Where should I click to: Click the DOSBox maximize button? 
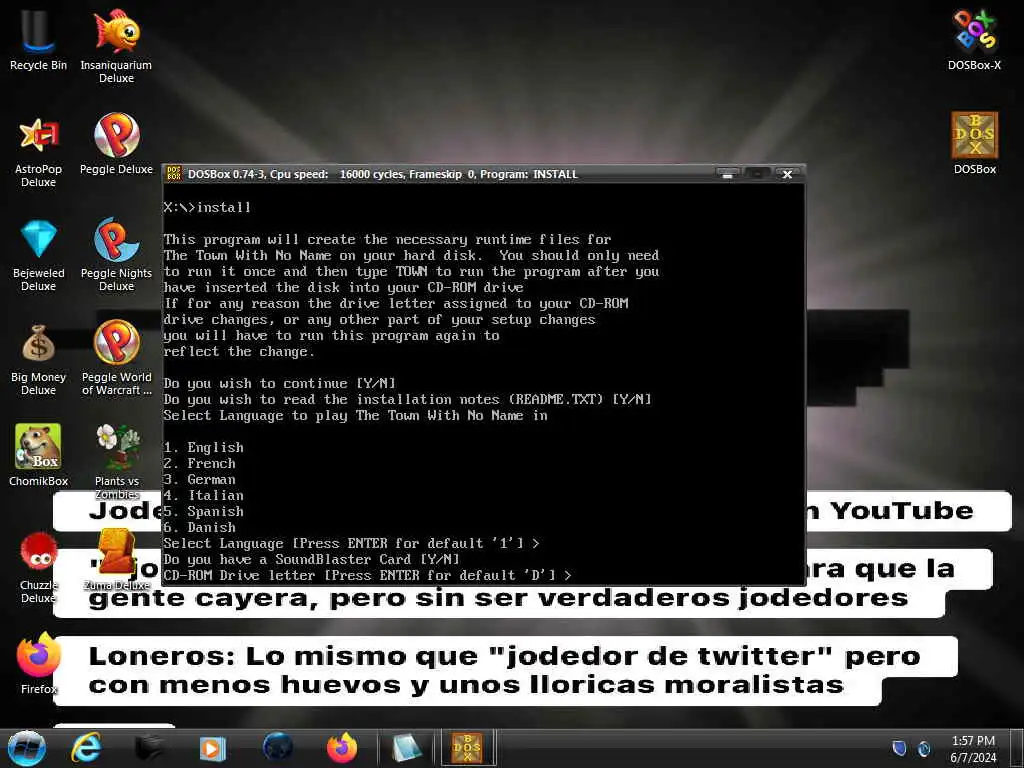[x=758, y=174]
